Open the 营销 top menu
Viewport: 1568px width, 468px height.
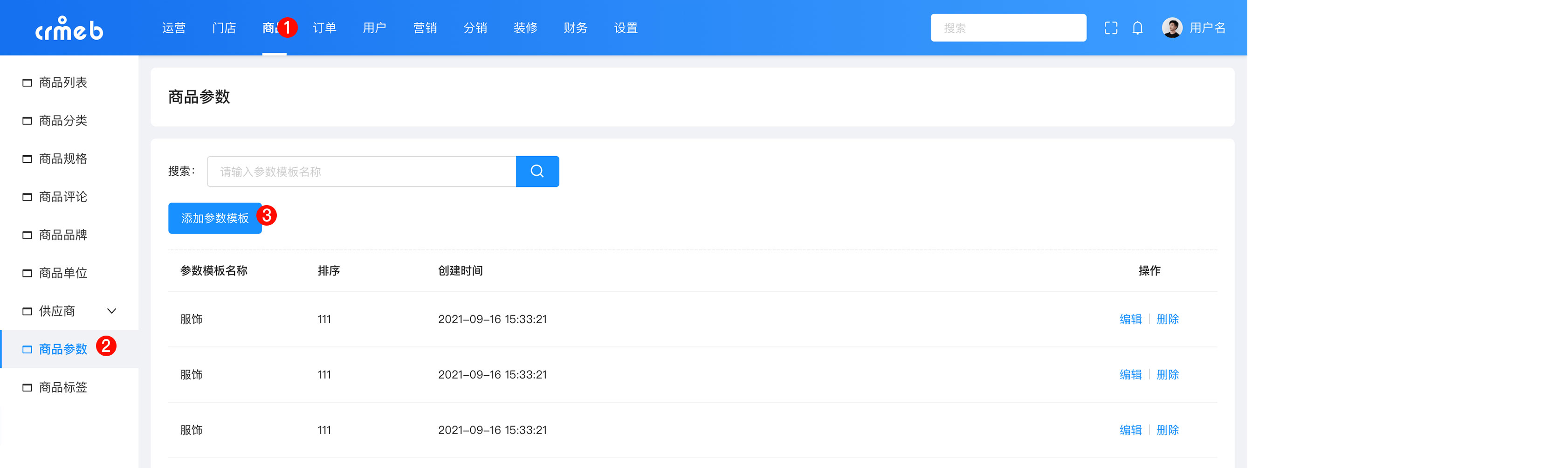(425, 28)
